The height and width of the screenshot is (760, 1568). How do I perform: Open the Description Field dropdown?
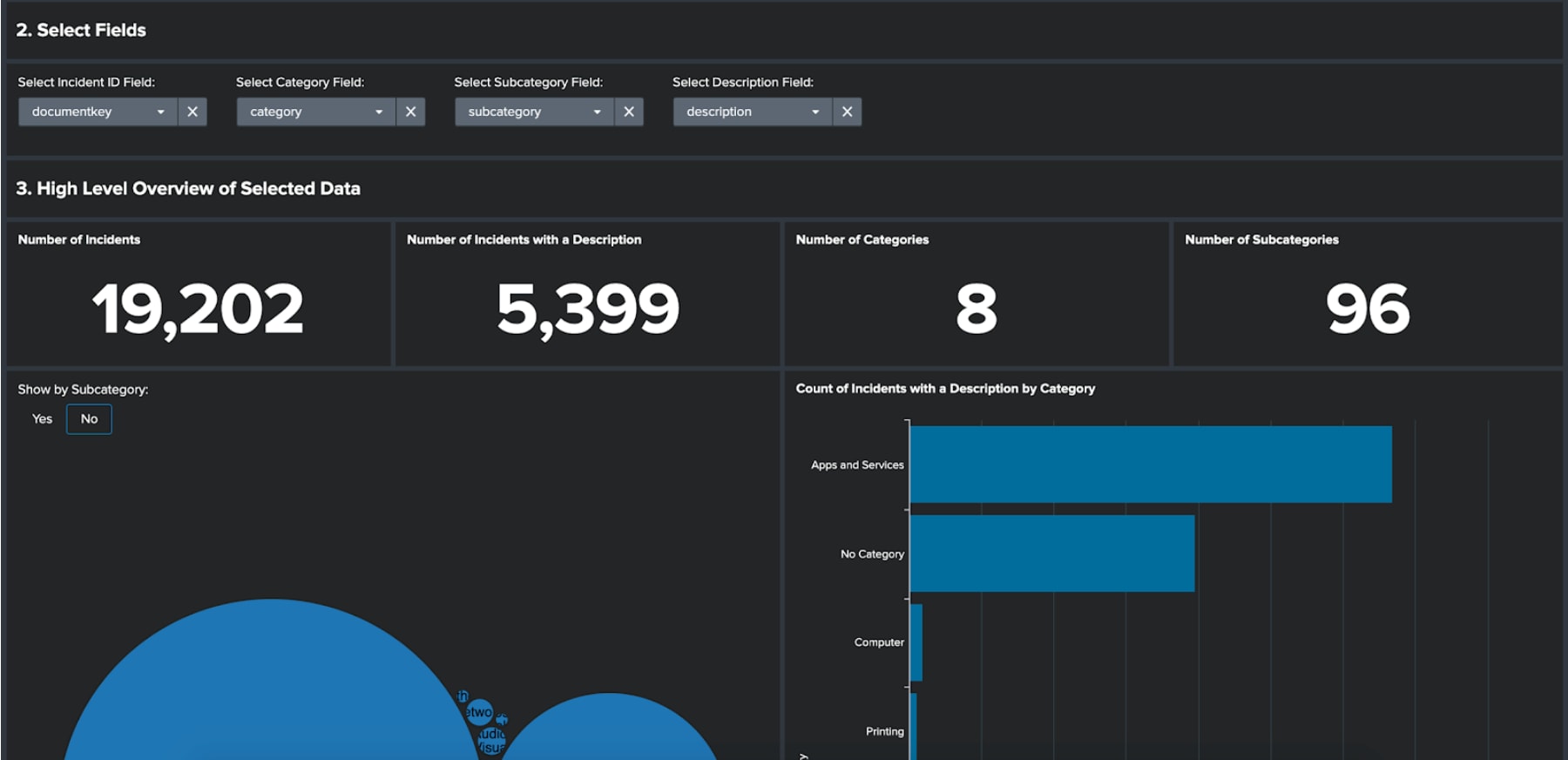pos(753,112)
